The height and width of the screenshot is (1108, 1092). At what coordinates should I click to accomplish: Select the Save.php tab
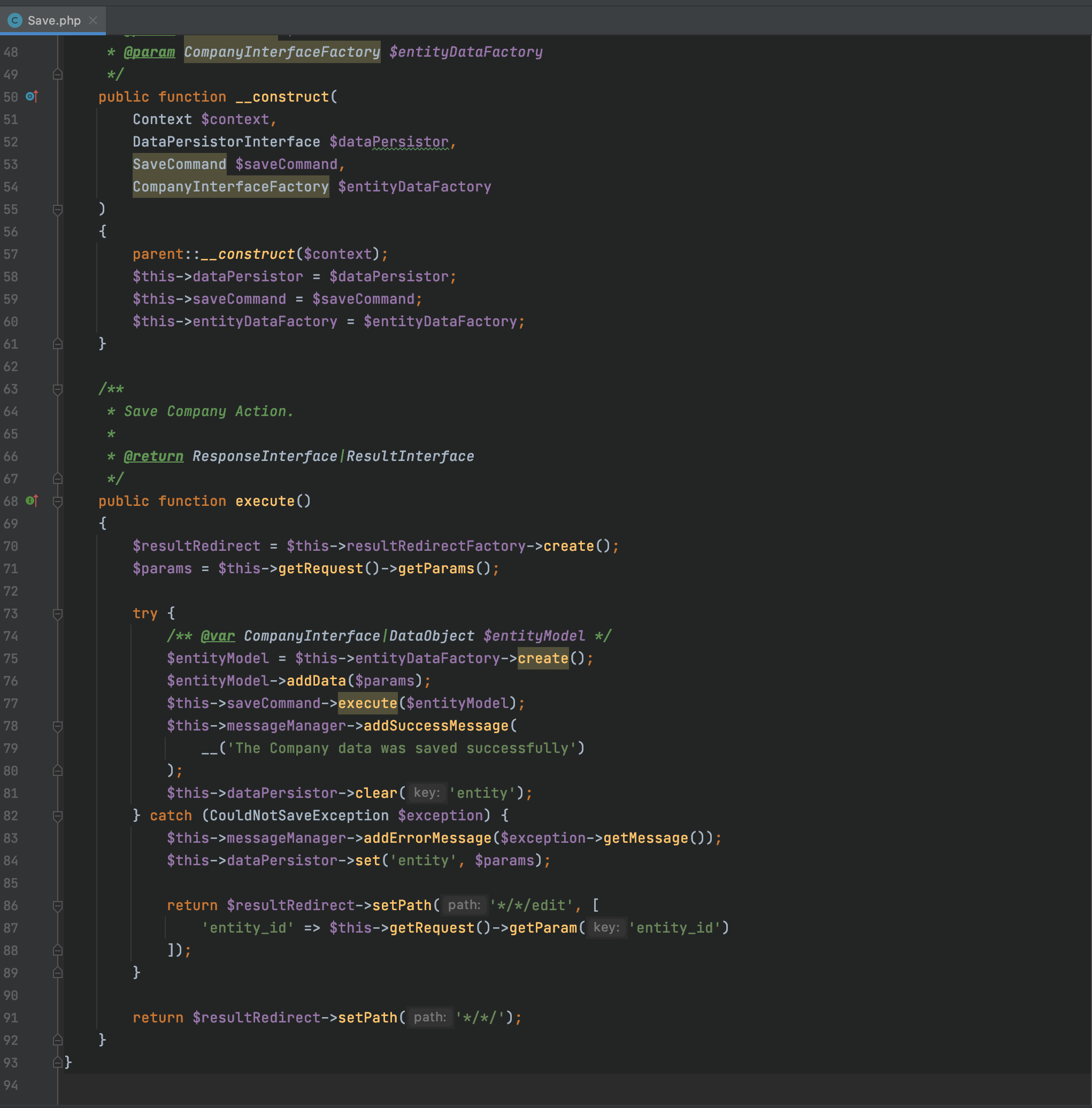pyautogui.click(x=54, y=21)
